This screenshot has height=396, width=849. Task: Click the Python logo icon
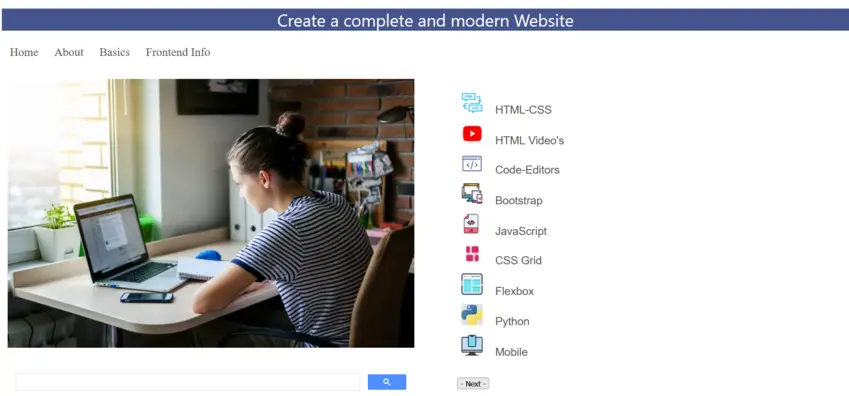[472, 315]
